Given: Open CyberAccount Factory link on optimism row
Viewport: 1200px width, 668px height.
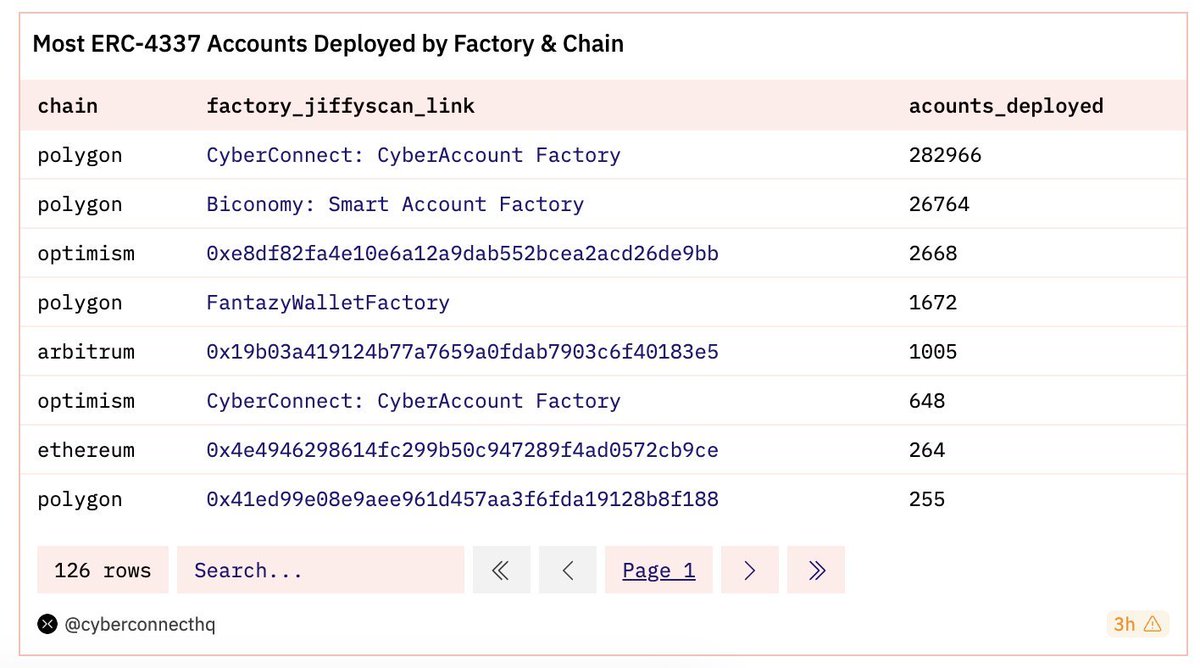Looking at the screenshot, I should tap(413, 400).
